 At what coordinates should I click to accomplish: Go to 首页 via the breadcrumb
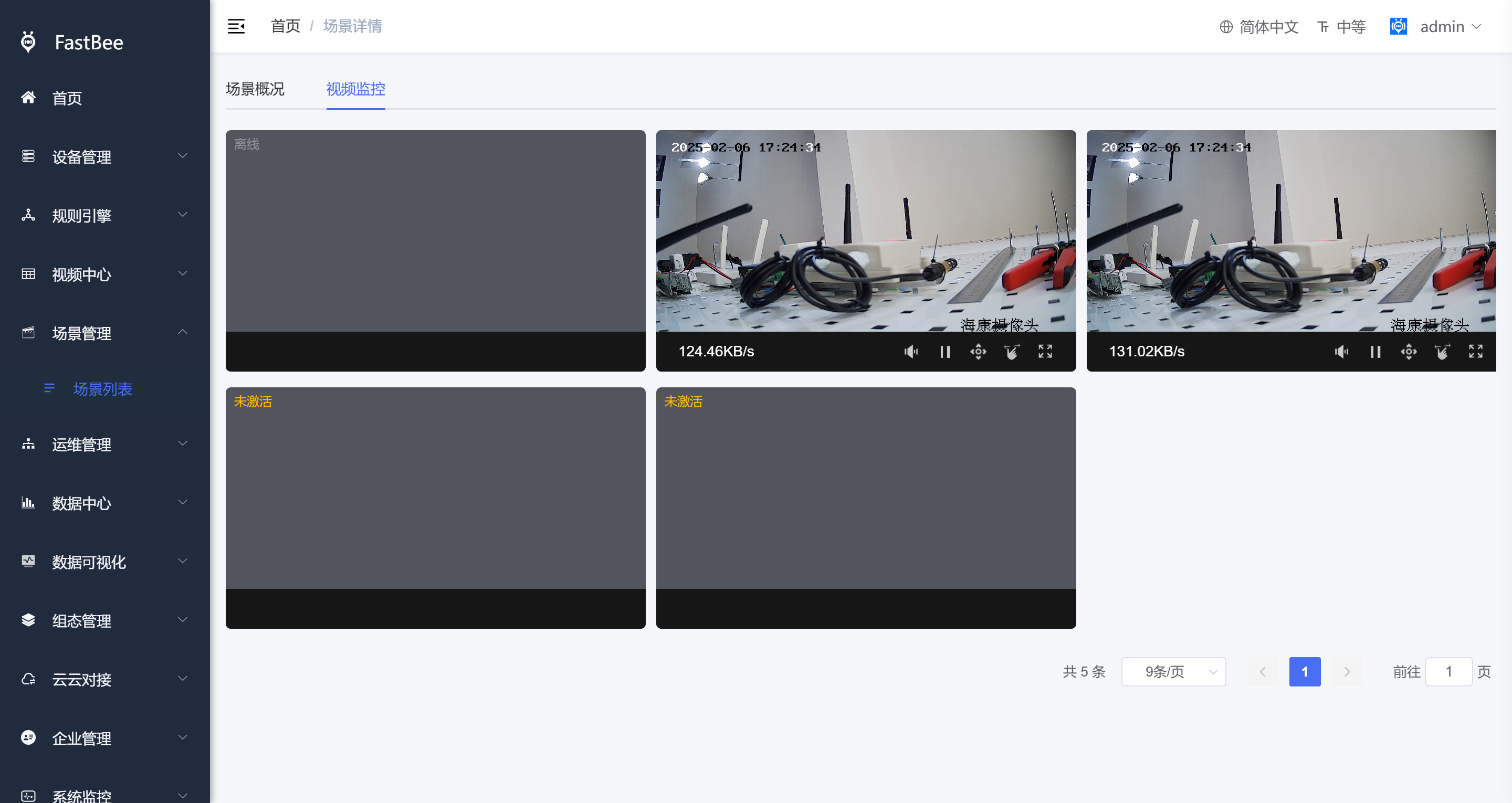285,26
